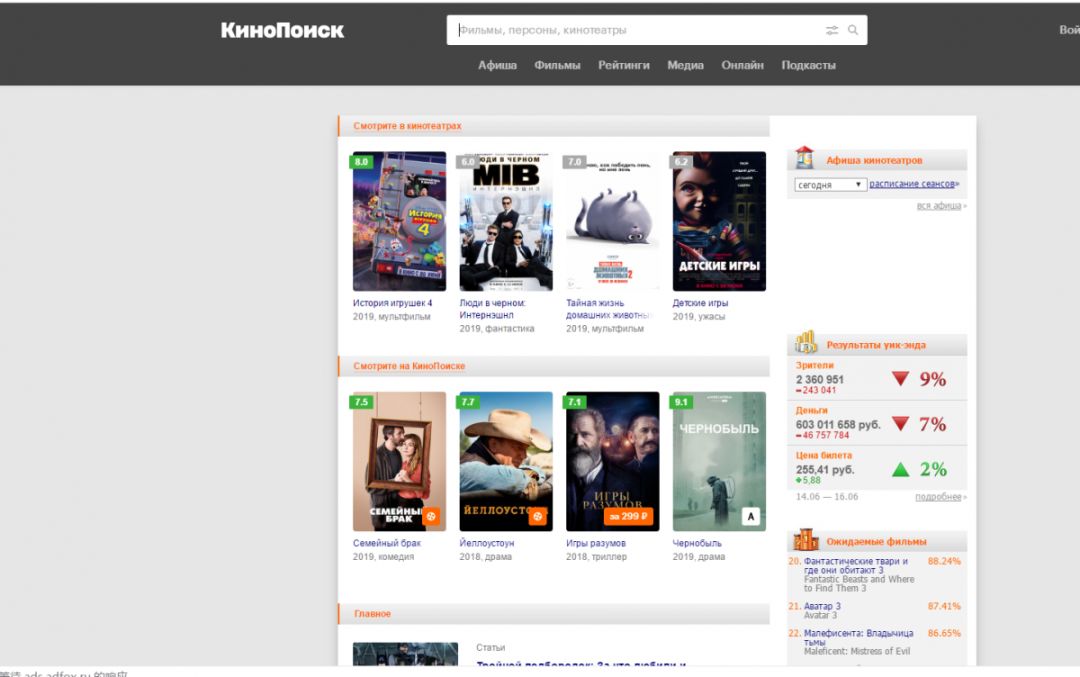This screenshot has width=1080, height=677.
Task: Click the 'Зрители' label in weekend results
Action: (x=814, y=366)
